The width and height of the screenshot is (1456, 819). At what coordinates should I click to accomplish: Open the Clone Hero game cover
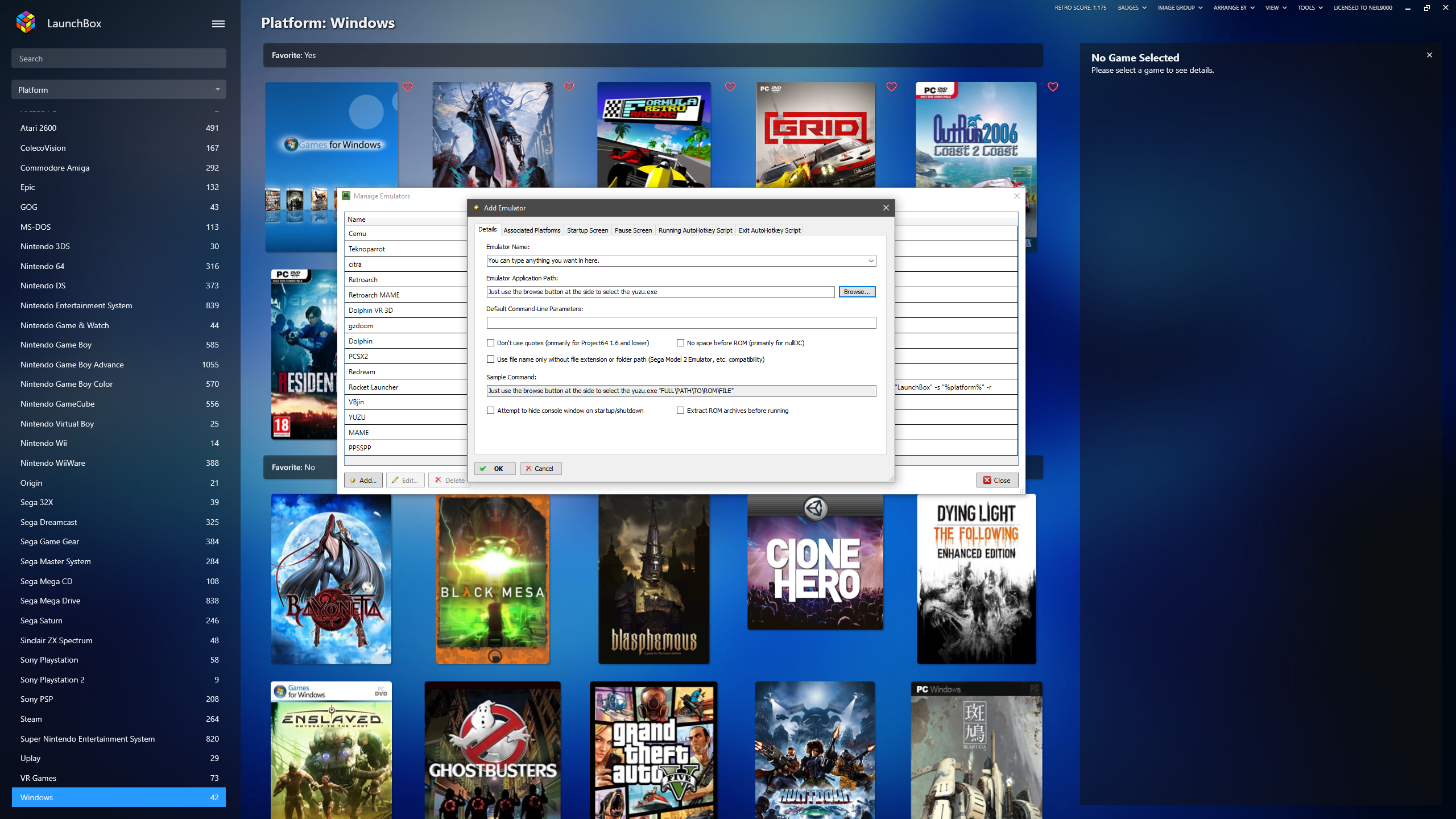(815, 562)
